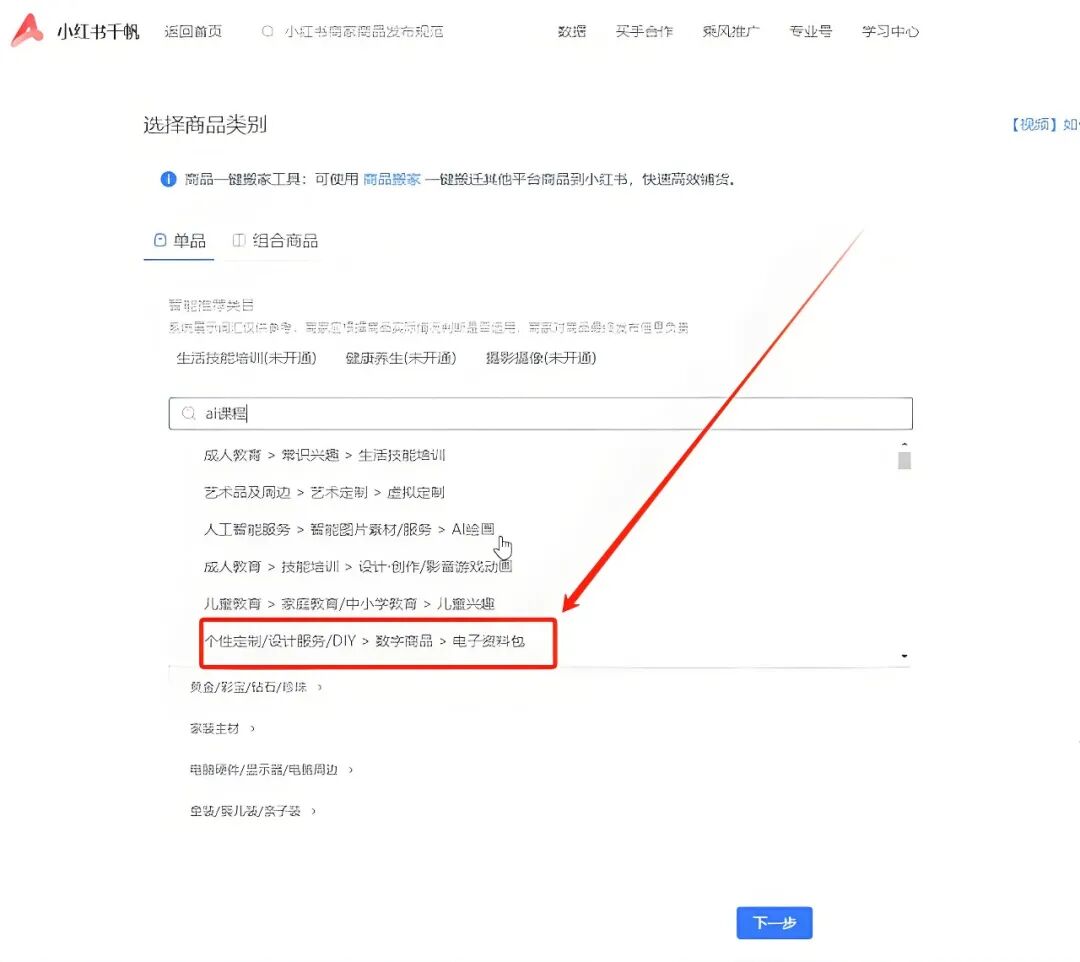
Task: Click the search icon inside the category search field
Action: pos(188,413)
